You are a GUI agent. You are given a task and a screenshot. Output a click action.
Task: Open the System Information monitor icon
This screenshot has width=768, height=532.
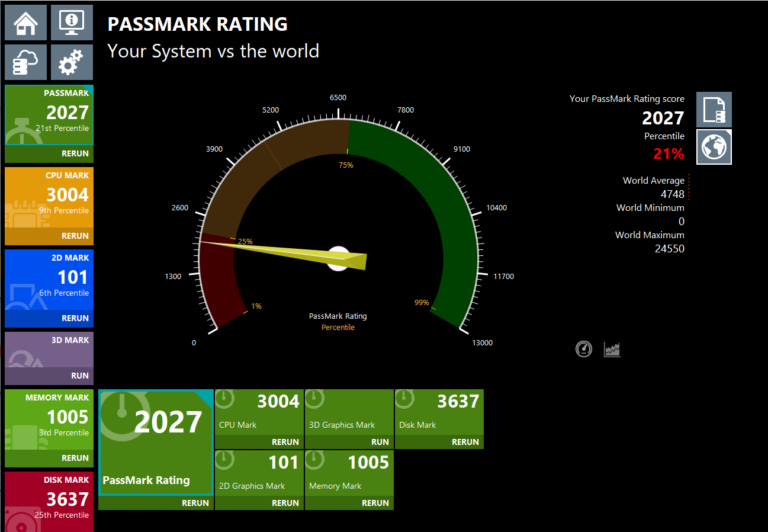click(71, 22)
